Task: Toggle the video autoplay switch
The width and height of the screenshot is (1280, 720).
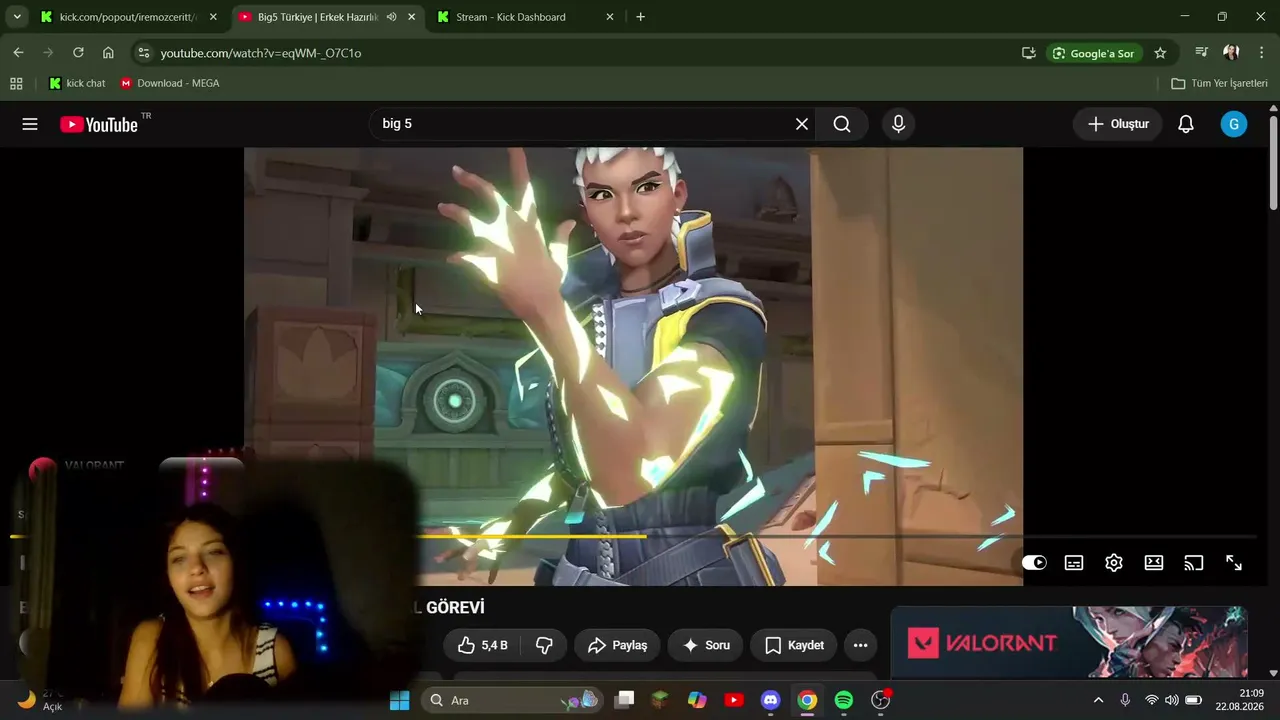Action: point(1034,563)
